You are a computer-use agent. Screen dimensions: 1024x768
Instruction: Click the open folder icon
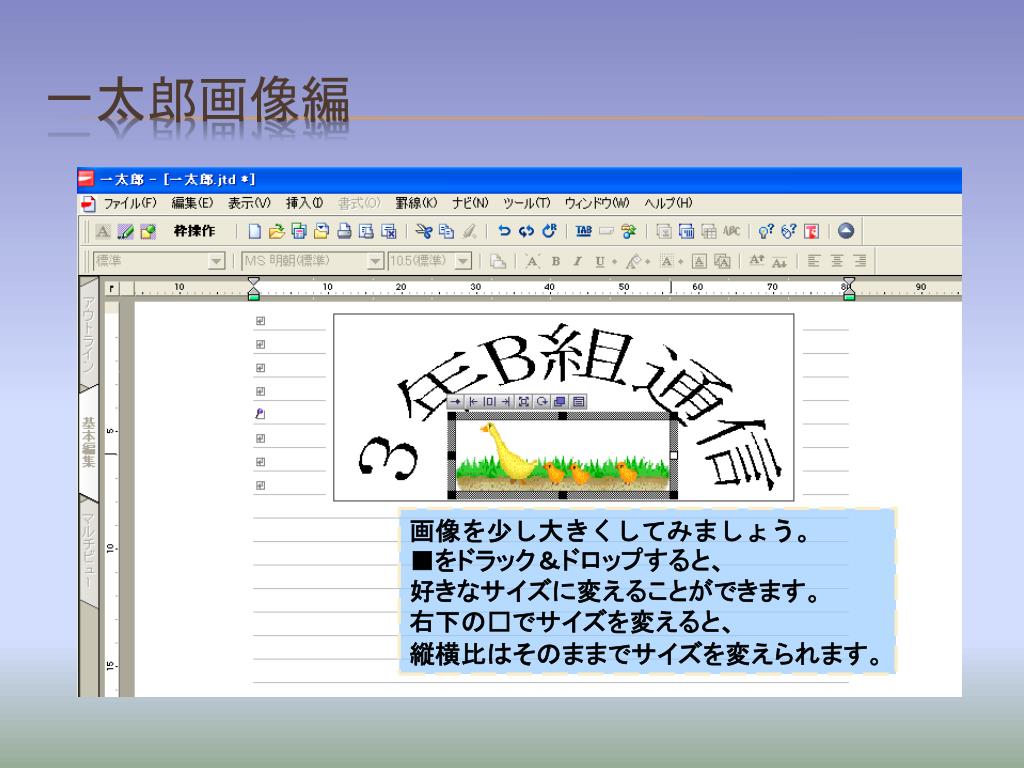pyautogui.click(x=277, y=231)
